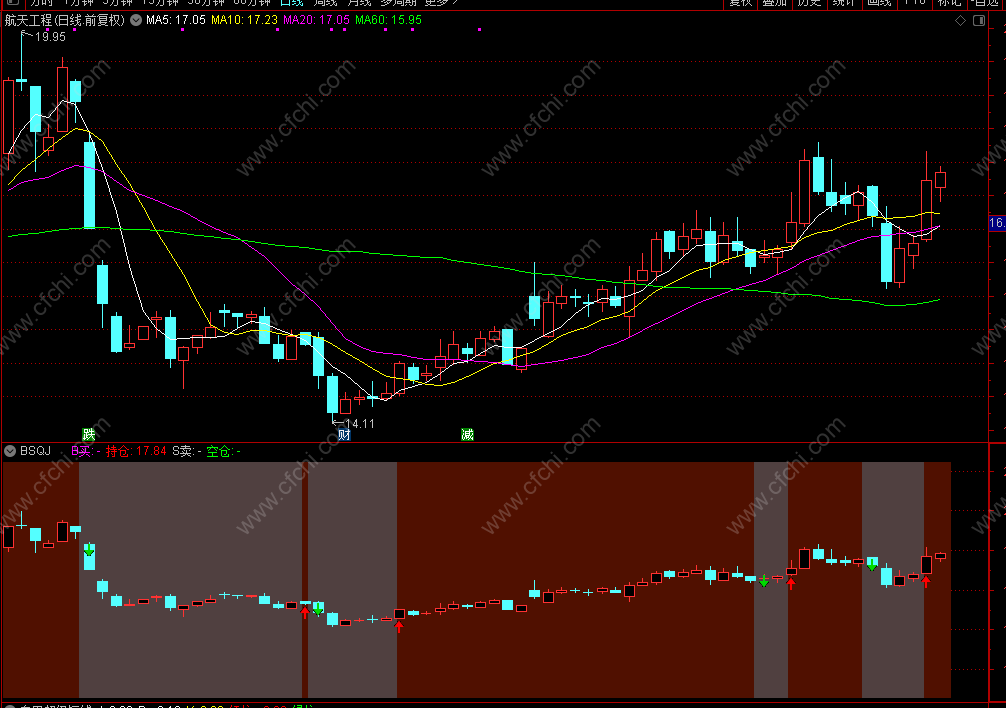Click the blue 财 marker below the chart
This screenshot has height=708, width=1006.
(344, 435)
